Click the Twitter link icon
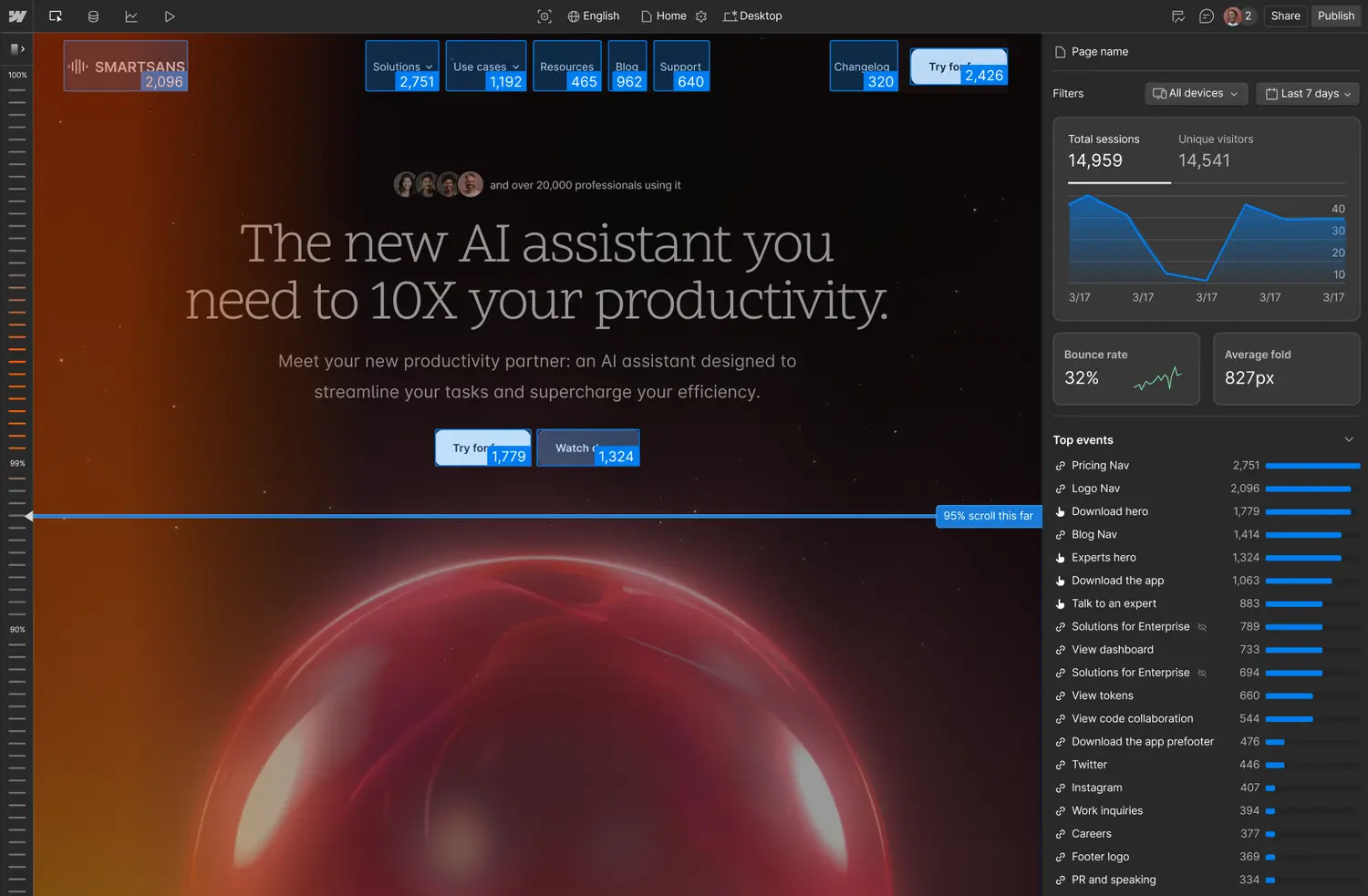Viewport: 1368px width, 896px height. 1061,765
